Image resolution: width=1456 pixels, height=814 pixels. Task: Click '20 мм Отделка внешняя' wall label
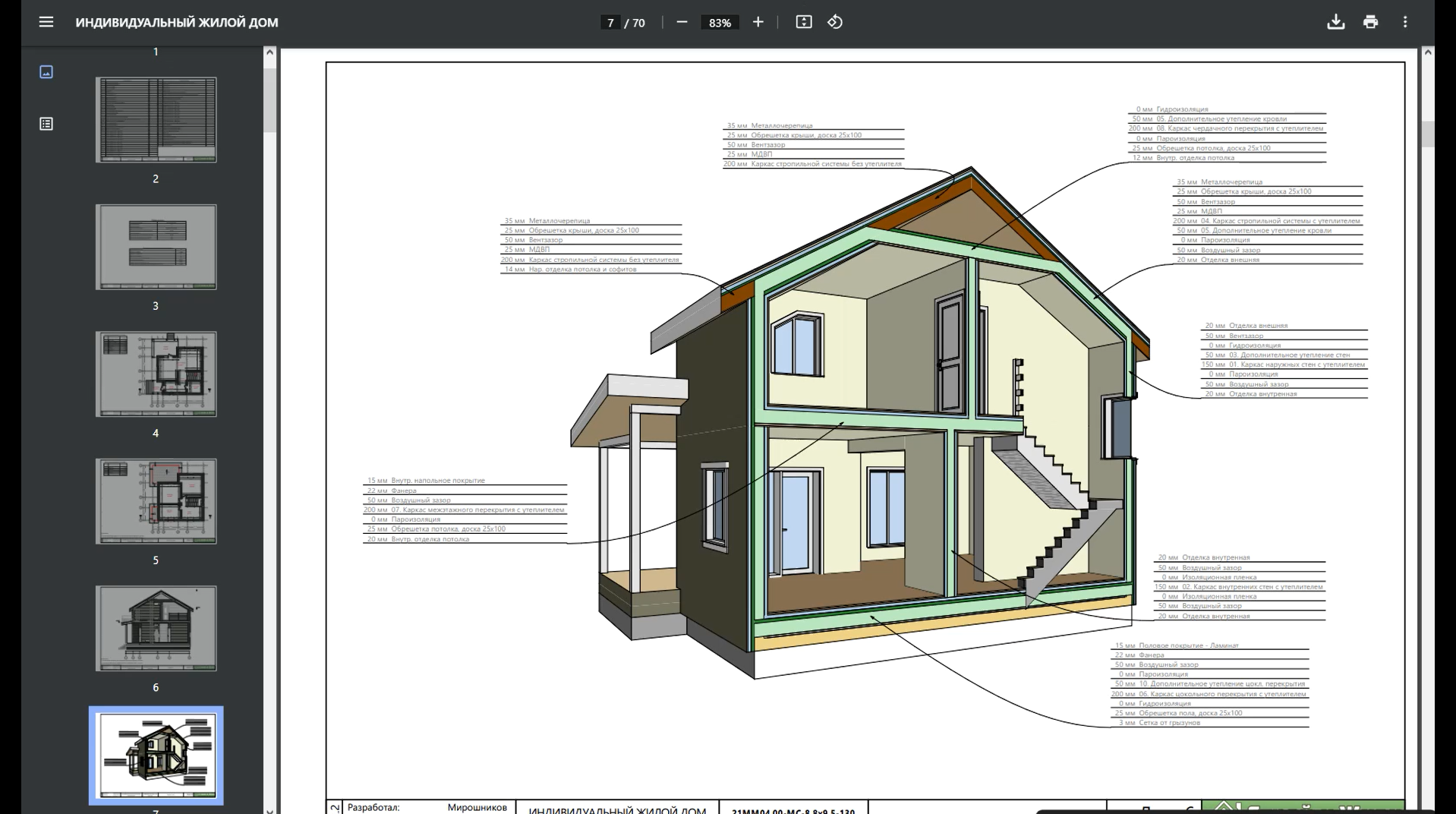tap(1246, 326)
